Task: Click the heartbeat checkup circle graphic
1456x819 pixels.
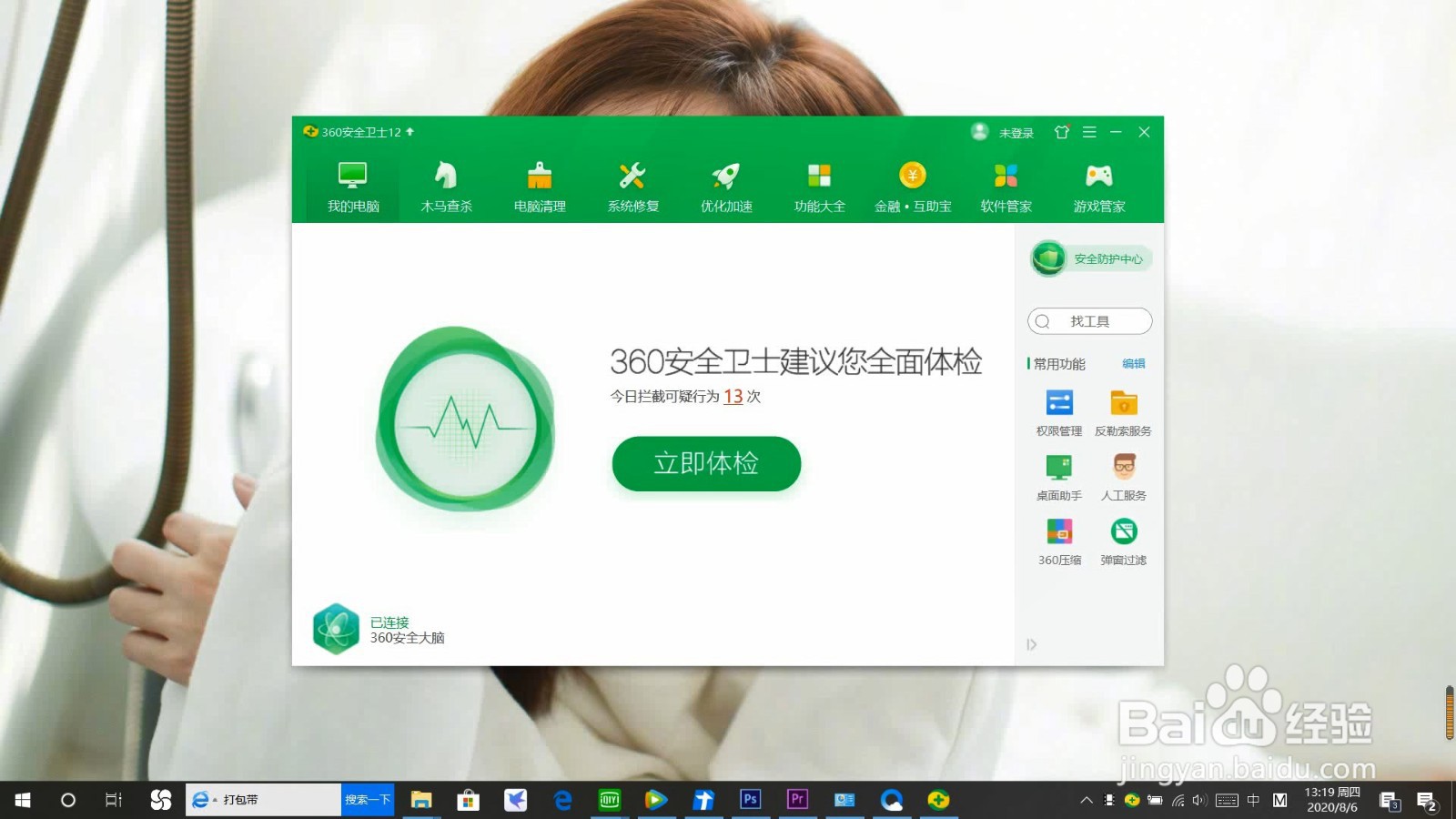Action: (x=466, y=420)
